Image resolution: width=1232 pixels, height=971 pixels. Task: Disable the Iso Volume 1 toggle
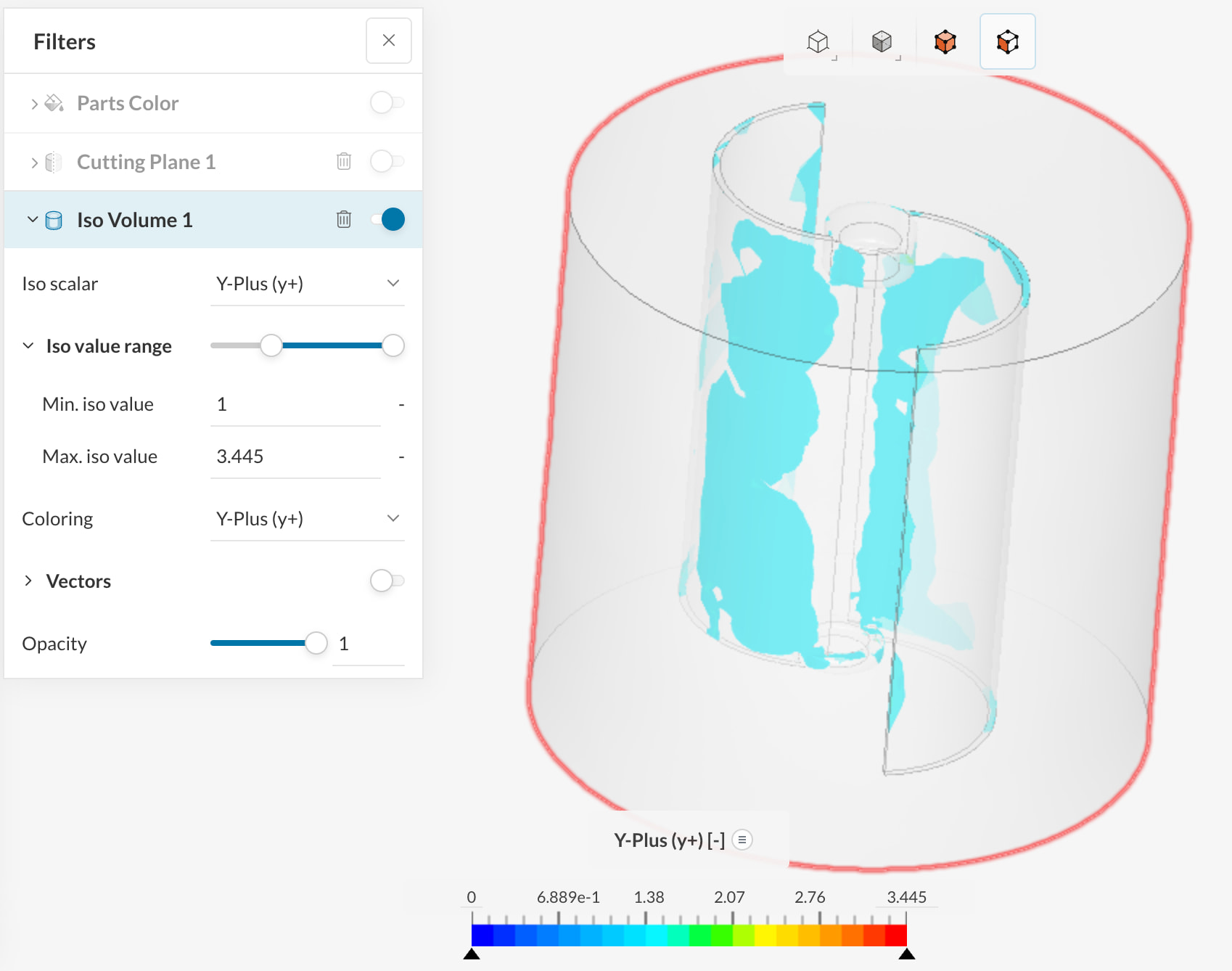pos(387,219)
